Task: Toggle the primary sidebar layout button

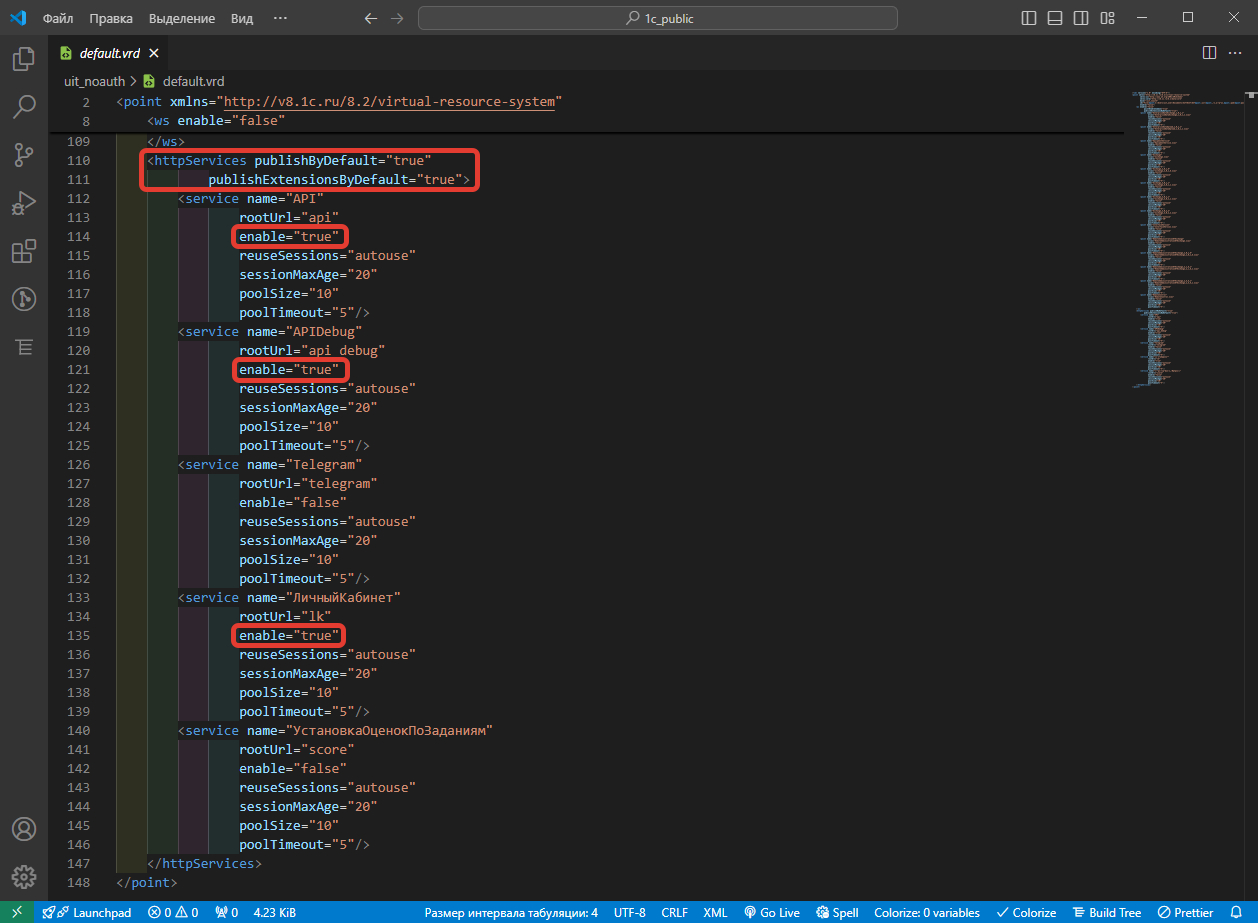Action: (x=1029, y=18)
